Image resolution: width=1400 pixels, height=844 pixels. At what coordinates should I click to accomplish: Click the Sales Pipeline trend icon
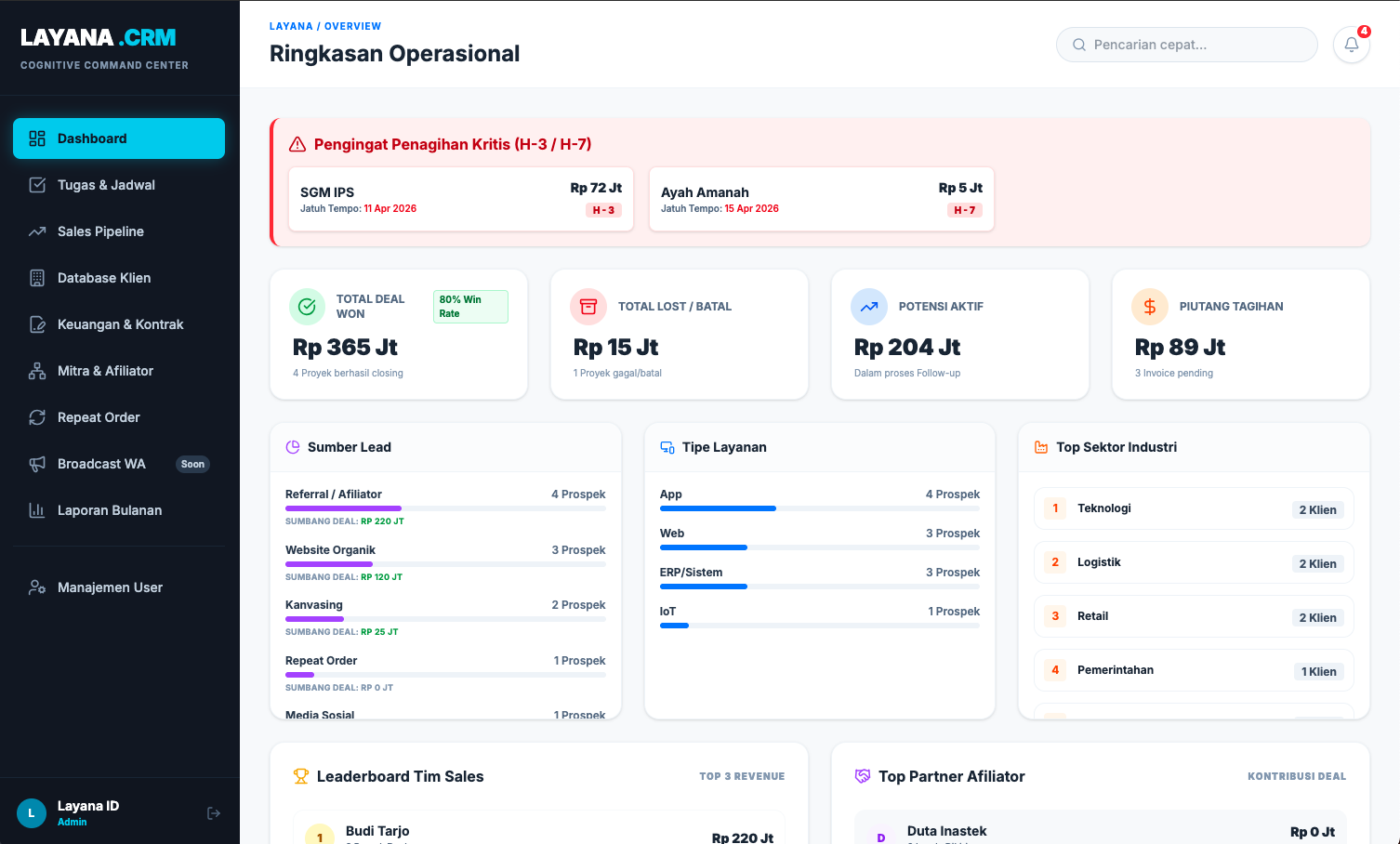point(36,231)
